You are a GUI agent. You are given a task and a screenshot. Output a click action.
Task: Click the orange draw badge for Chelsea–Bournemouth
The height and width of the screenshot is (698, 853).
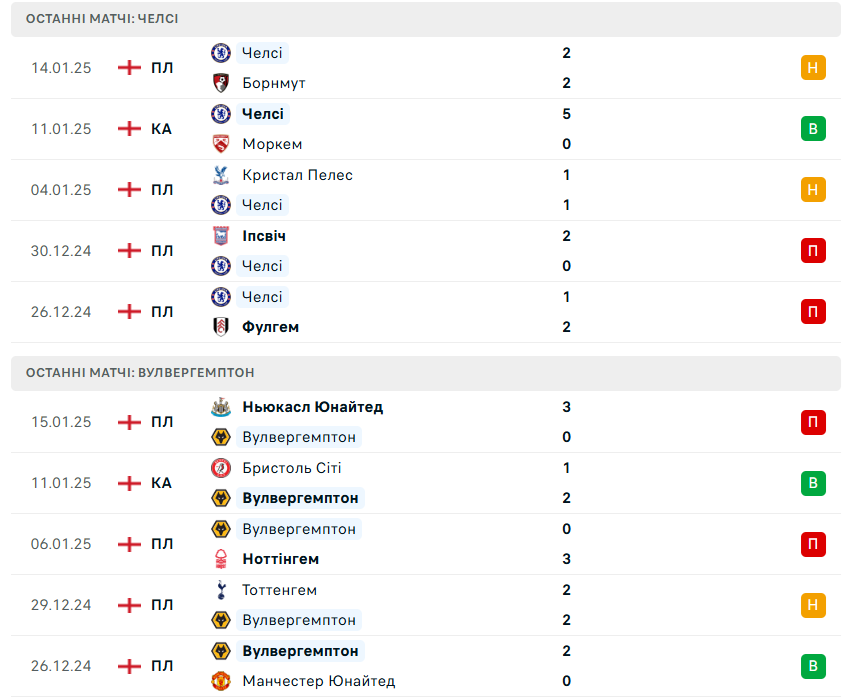813,68
